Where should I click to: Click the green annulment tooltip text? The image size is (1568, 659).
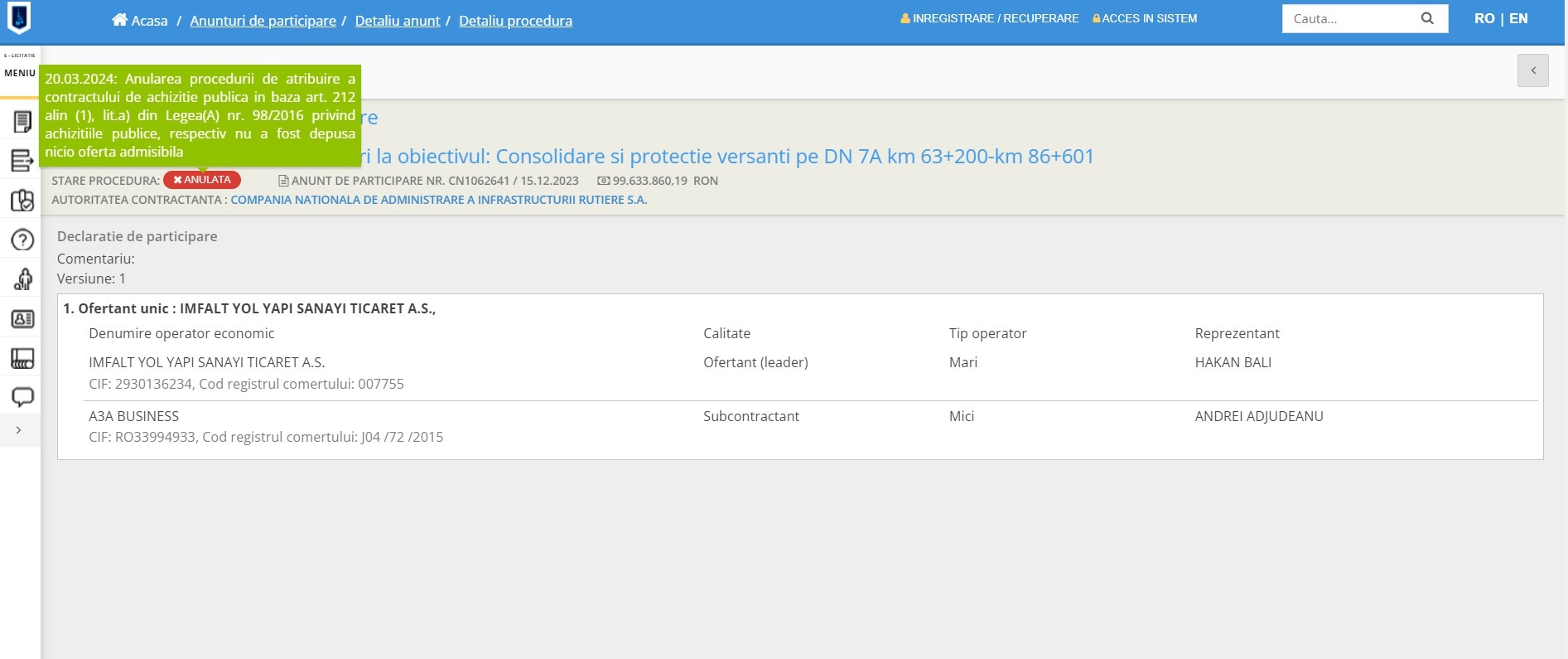(x=200, y=115)
